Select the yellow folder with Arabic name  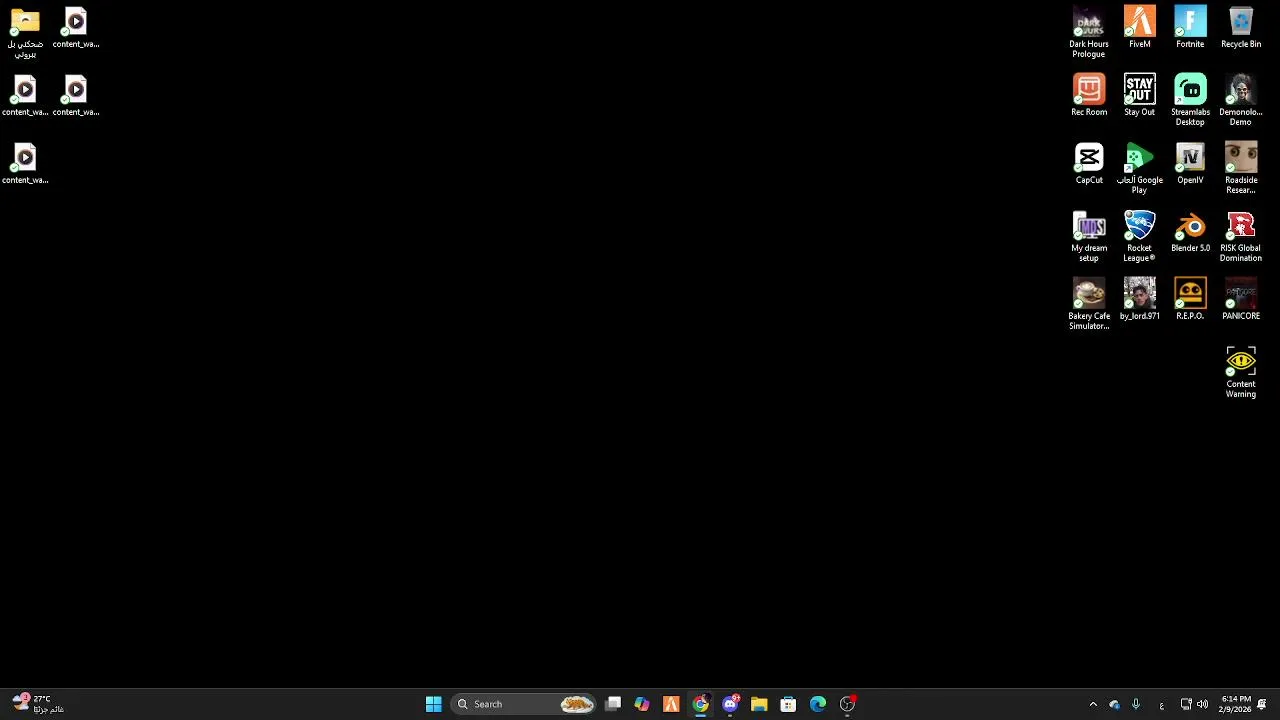(x=25, y=32)
